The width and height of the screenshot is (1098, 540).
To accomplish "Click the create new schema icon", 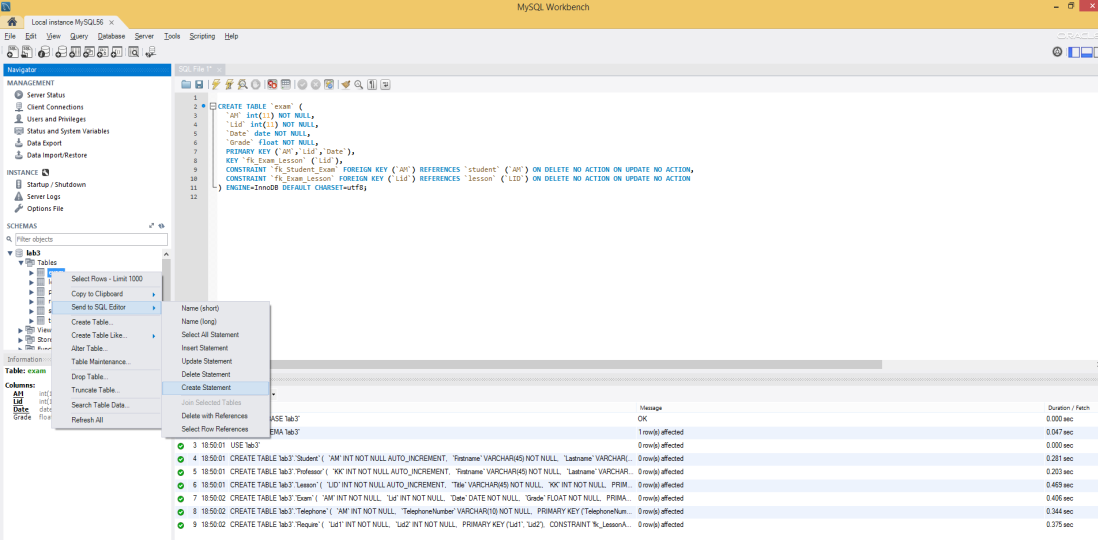I will click(x=61, y=51).
